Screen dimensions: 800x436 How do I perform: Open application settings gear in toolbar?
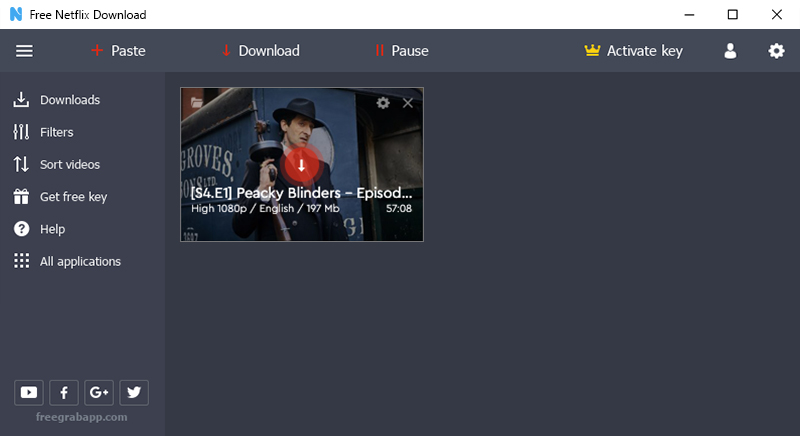tap(776, 51)
